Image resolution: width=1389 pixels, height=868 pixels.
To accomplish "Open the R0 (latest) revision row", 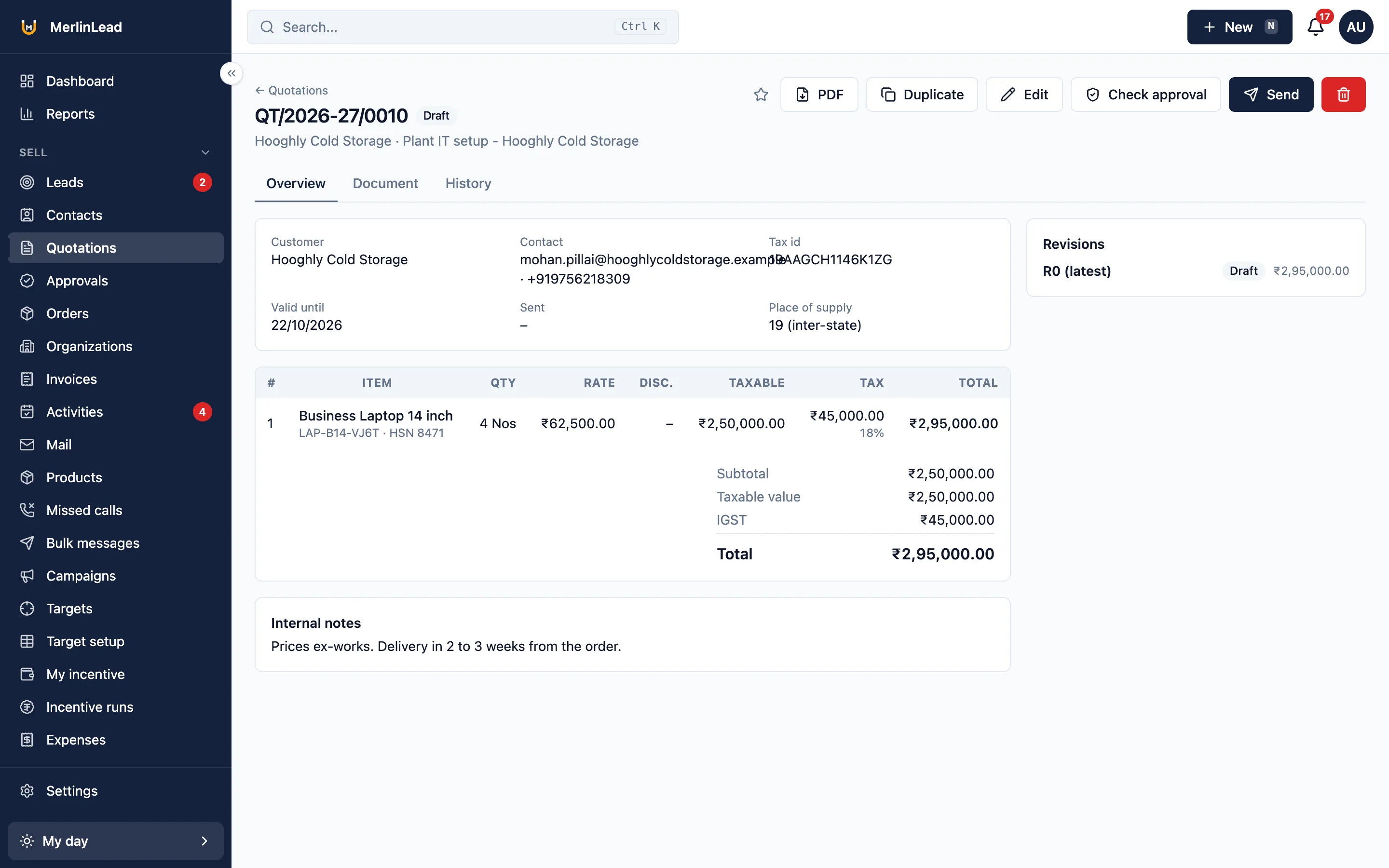I will 1196,271.
